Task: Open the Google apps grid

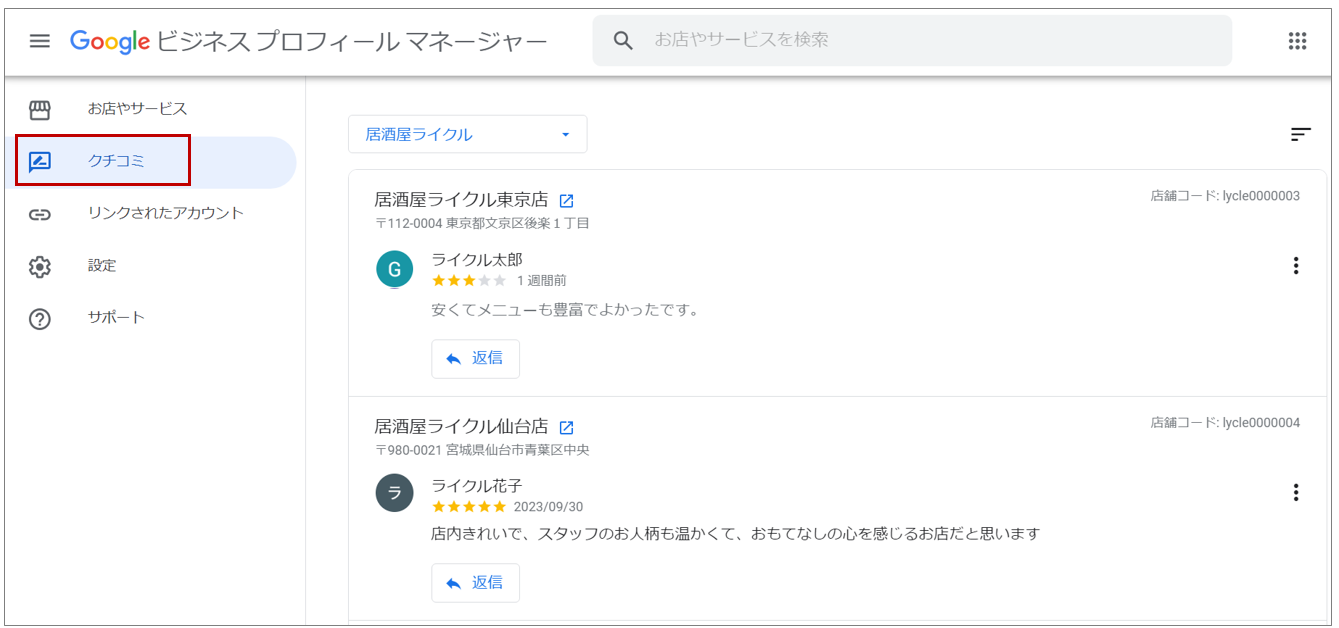Action: tap(1297, 41)
